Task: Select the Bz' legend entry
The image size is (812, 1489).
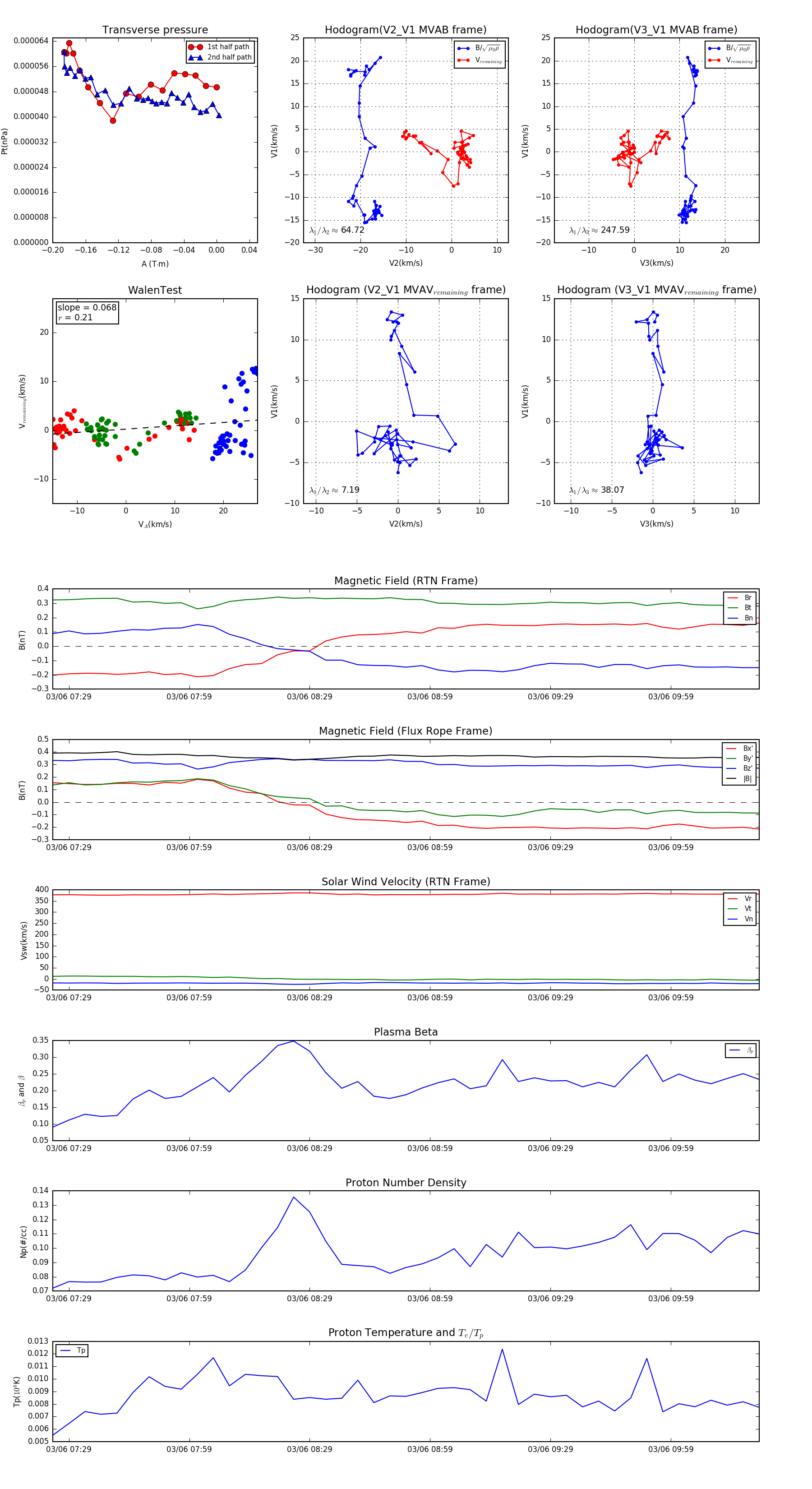Action: (x=740, y=768)
